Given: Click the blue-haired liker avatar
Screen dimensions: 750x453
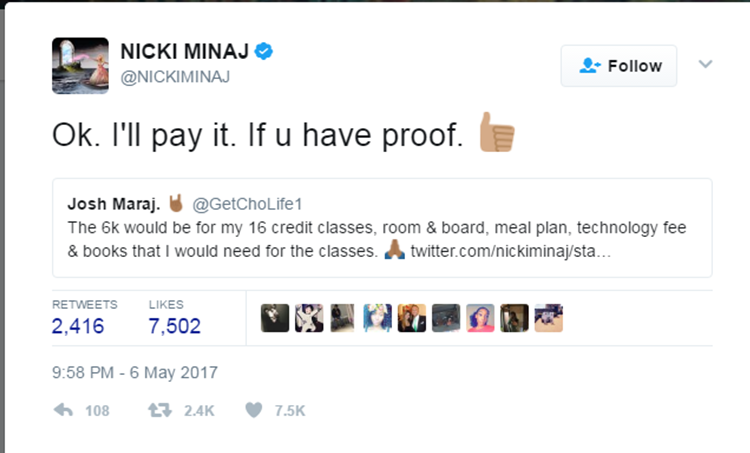Looking at the screenshot, I should point(377,318).
